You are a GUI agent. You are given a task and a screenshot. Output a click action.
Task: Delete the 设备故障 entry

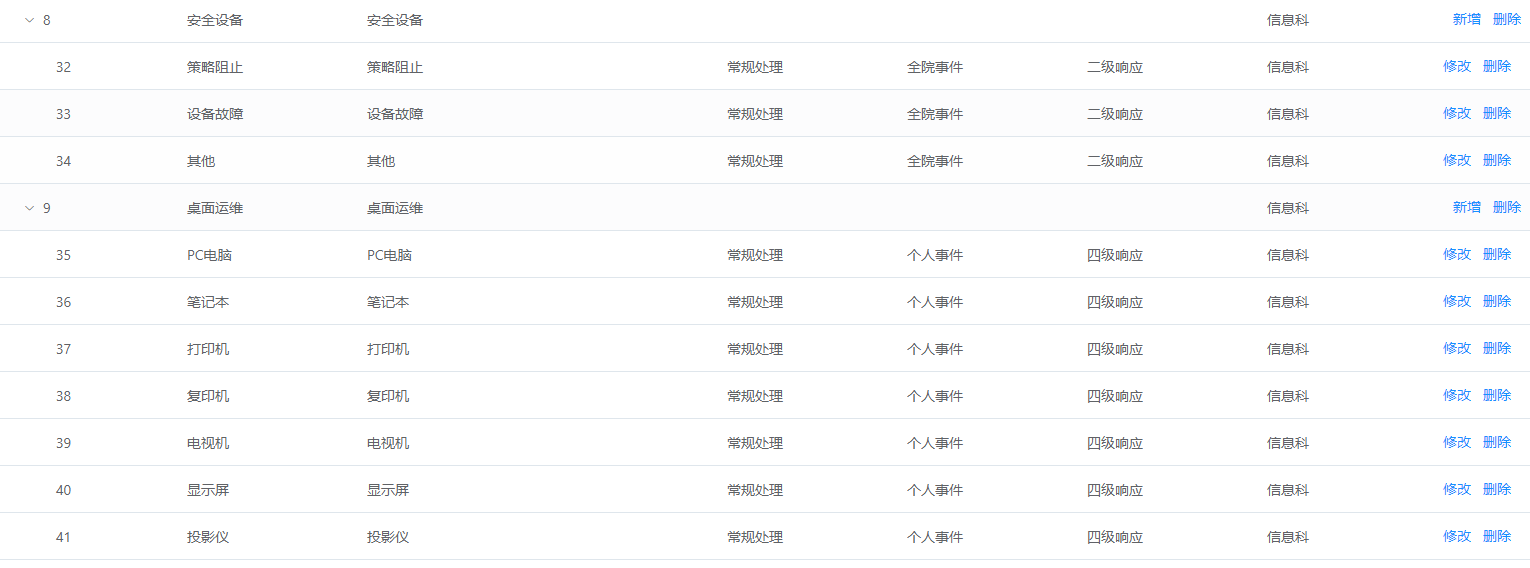click(1496, 113)
